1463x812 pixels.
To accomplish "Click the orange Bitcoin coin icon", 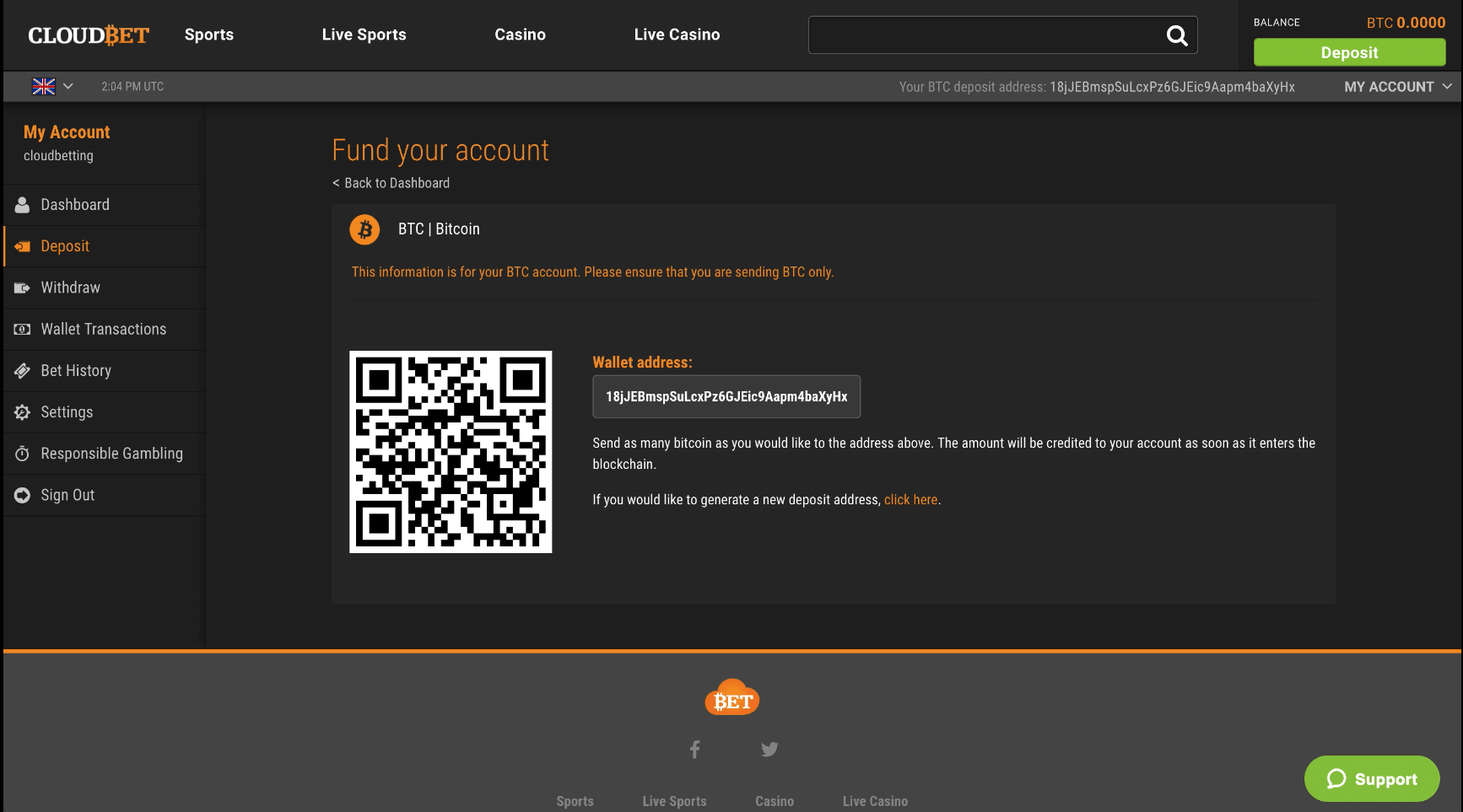I will point(364,229).
